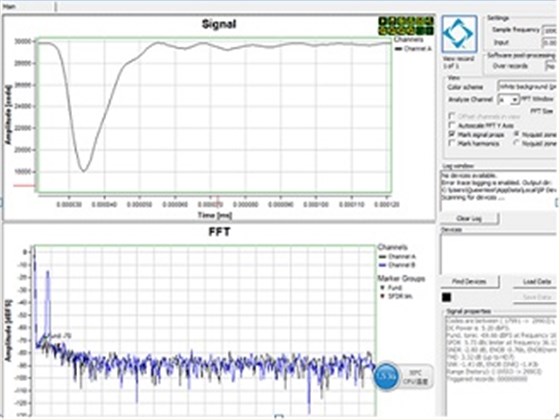Open the Color scheme dropdown

coord(528,87)
